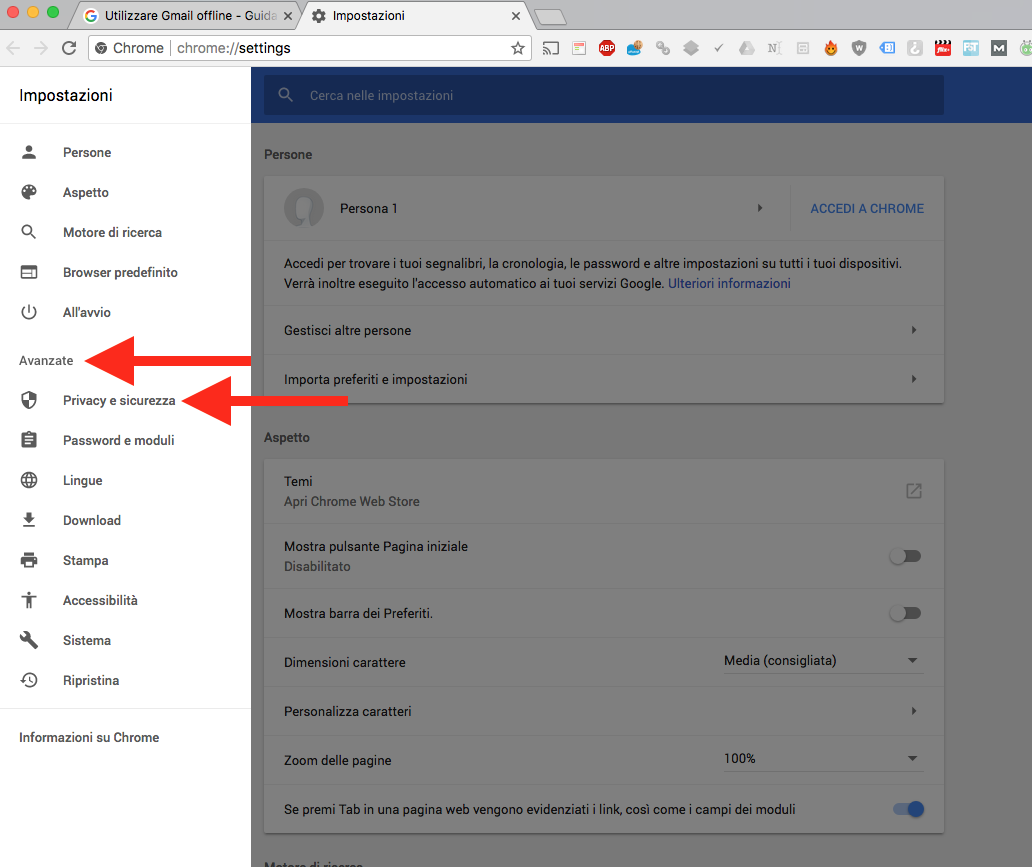Screen dimensions: 1032x867
Task: Click the dark M extension icon
Action: pos(998,48)
